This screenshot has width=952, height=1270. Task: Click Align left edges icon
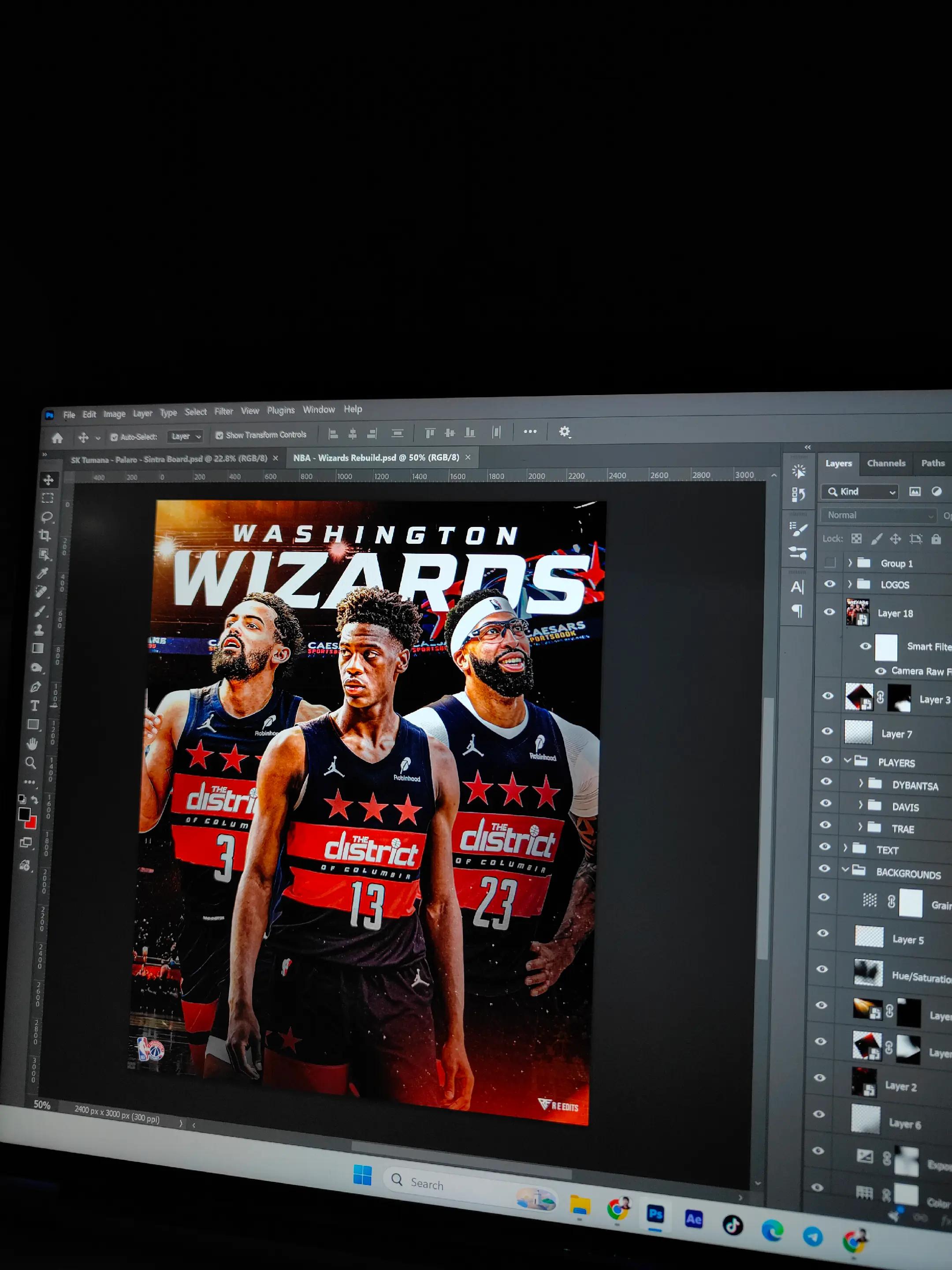pyautogui.click(x=333, y=434)
